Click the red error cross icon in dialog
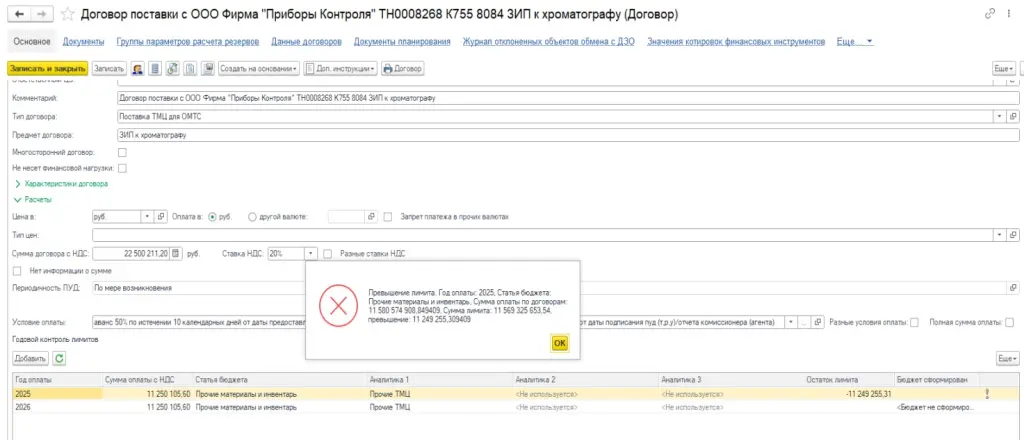 (x=338, y=307)
